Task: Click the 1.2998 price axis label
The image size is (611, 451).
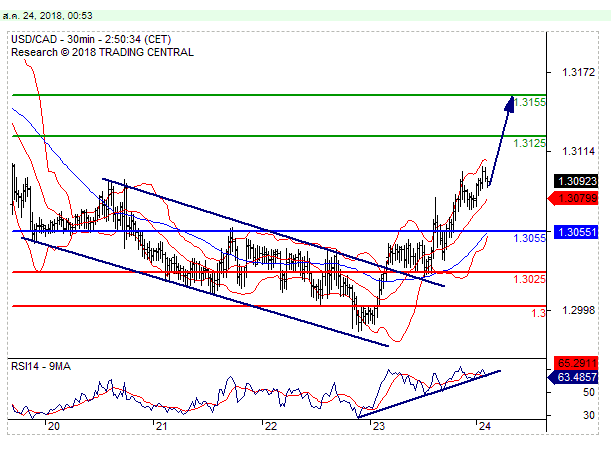Action: tap(579, 310)
